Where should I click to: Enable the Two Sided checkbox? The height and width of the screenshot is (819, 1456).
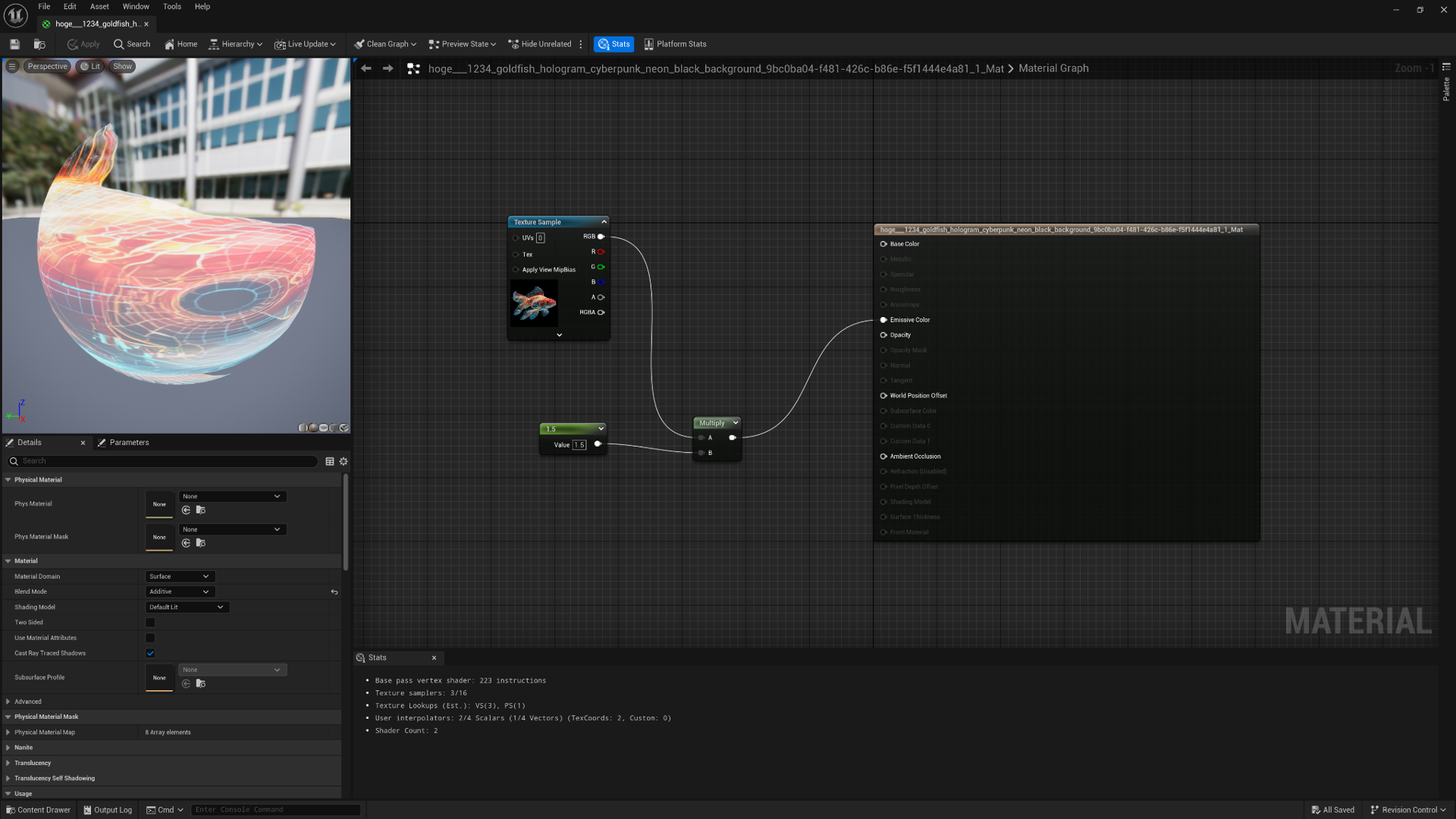[x=150, y=623]
